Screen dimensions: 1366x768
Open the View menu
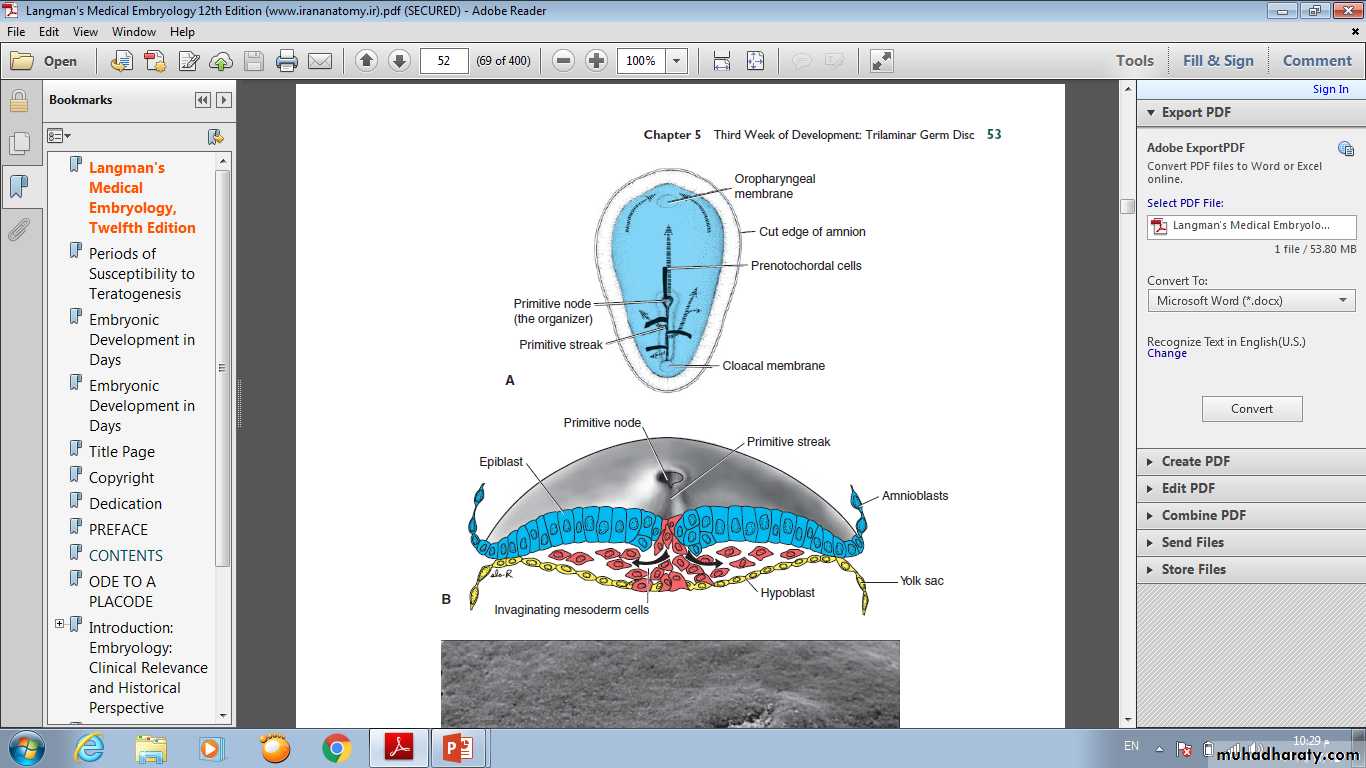click(x=85, y=32)
